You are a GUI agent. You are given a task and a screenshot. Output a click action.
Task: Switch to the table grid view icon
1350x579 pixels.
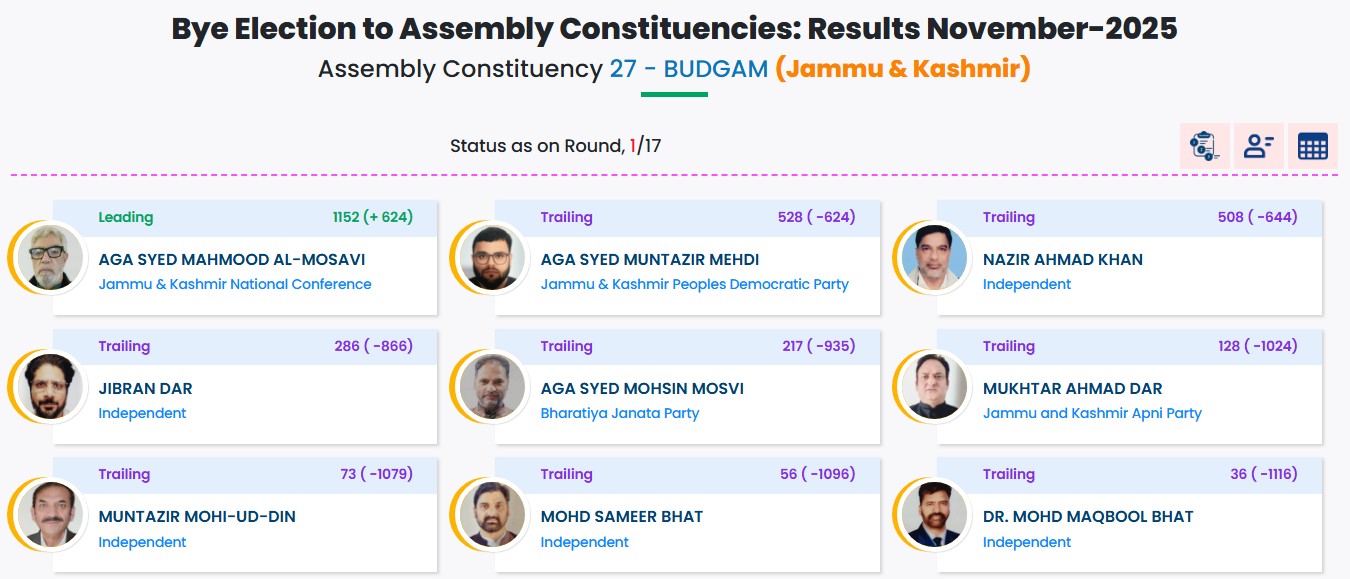tap(1312, 146)
